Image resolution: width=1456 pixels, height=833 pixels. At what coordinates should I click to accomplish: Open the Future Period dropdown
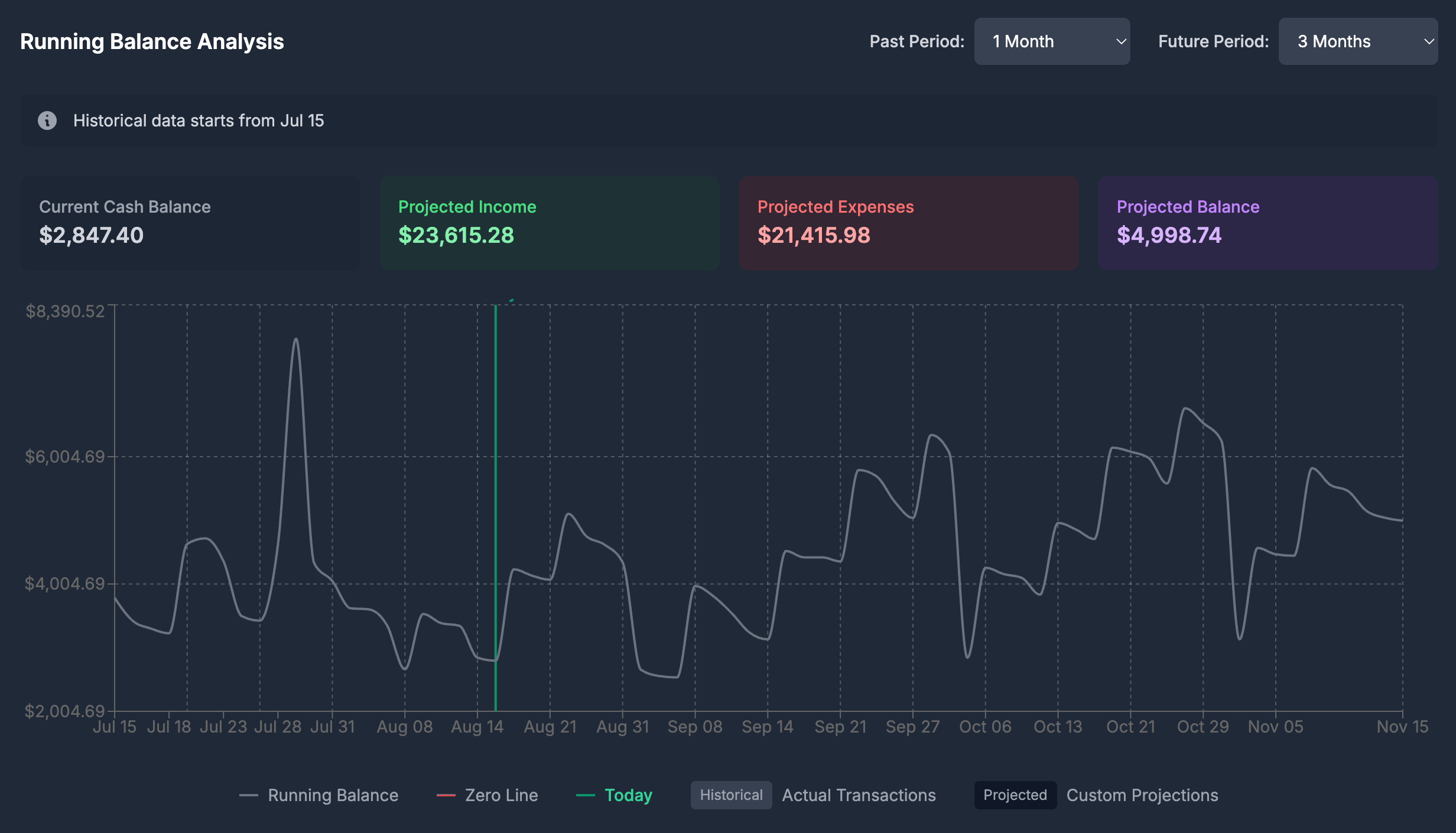(1358, 41)
